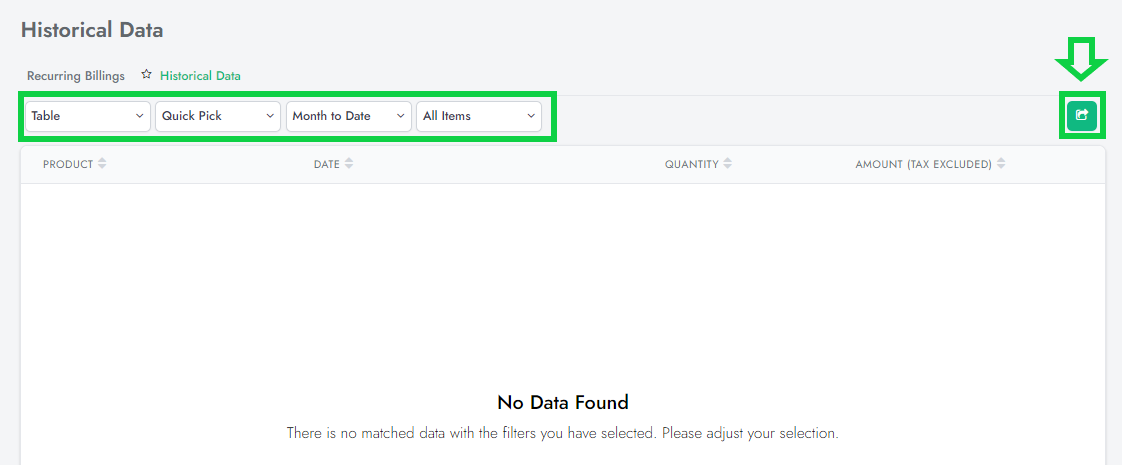1122x465 pixels.
Task: Click the sort arrows next to DATE
Action: click(348, 164)
